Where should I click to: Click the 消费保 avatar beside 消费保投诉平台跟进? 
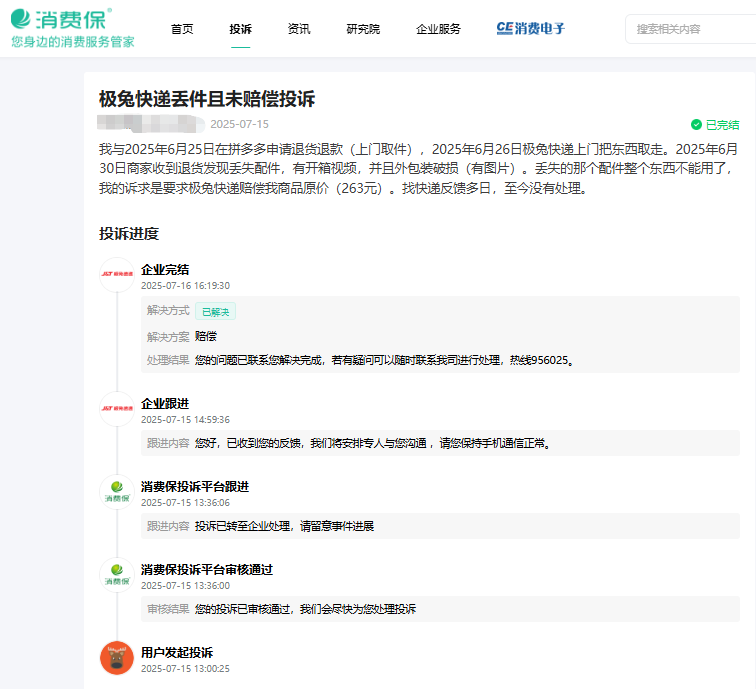tap(117, 492)
